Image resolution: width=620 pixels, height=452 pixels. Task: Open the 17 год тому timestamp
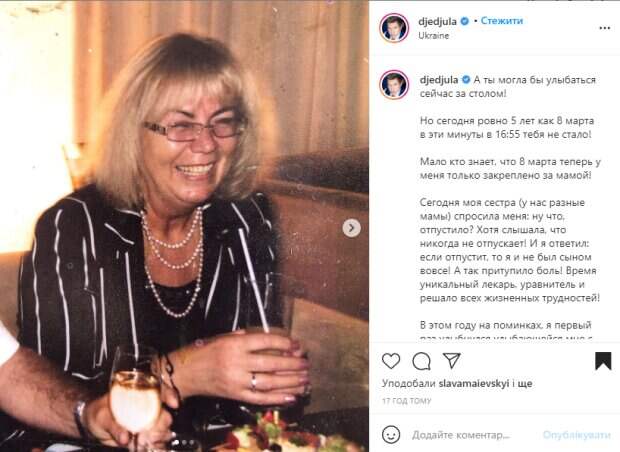coord(406,401)
